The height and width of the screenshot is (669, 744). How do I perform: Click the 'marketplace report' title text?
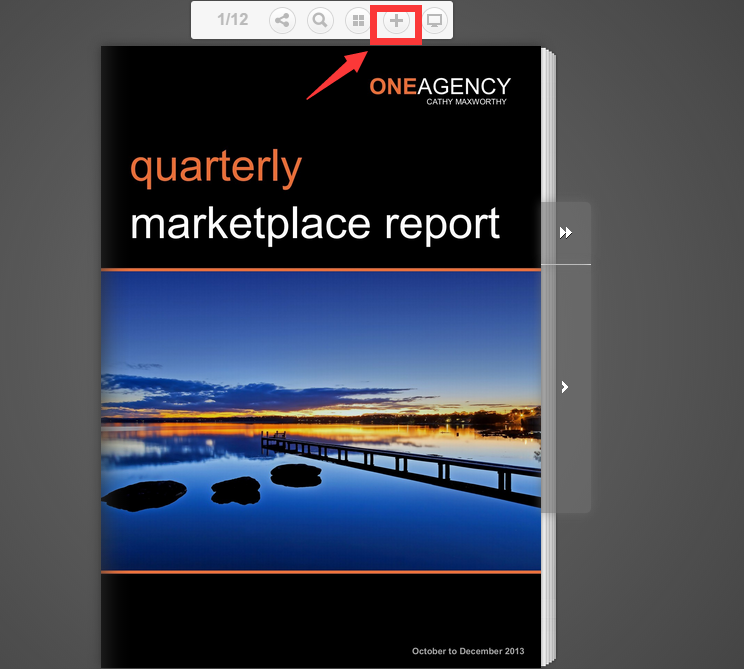(315, 225)
